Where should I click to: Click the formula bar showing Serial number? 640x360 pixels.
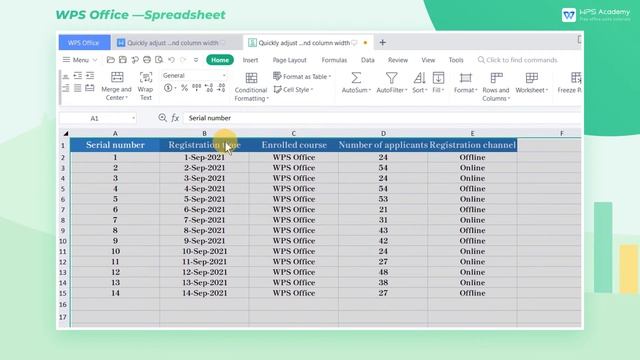coord(382,118)
